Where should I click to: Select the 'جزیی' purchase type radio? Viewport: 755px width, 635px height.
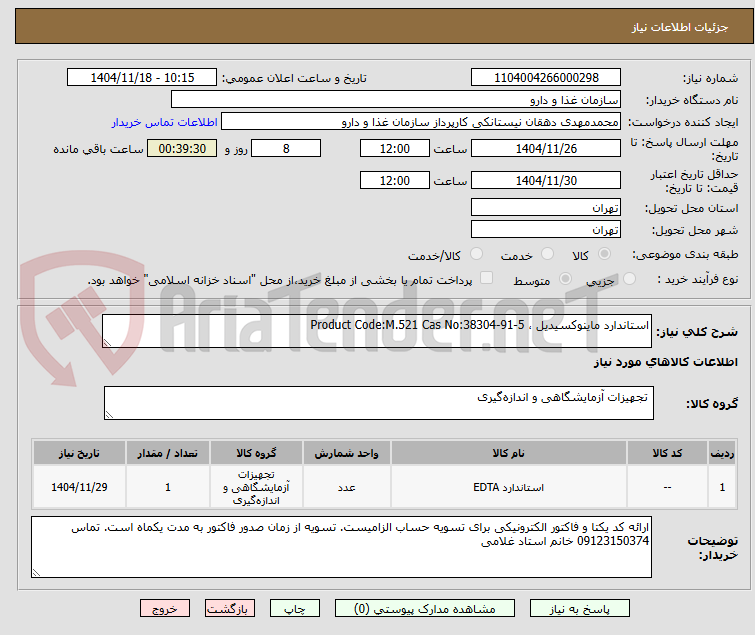tap(629, 279)
